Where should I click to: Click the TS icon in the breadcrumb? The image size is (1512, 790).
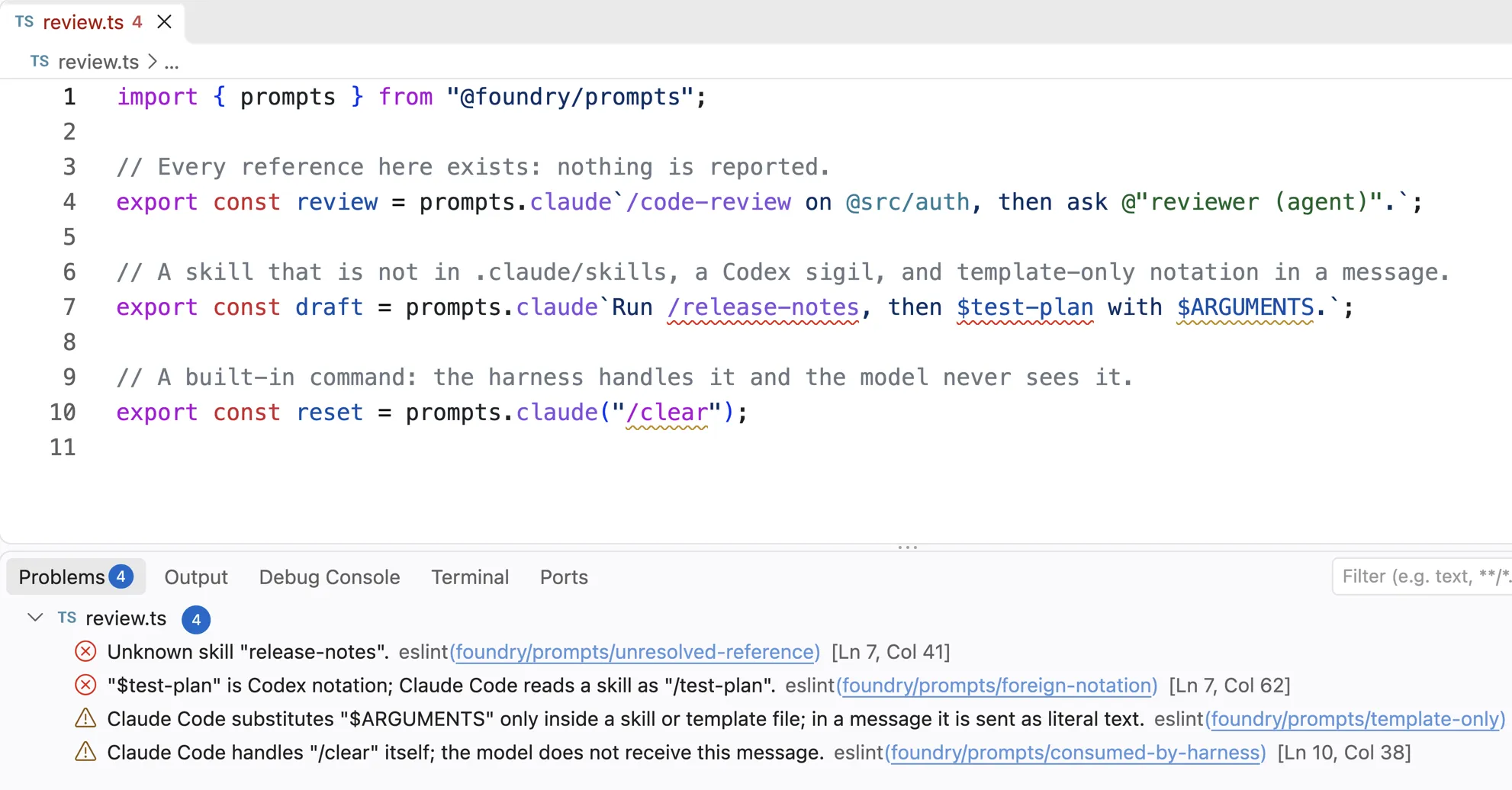coord(40,62)
